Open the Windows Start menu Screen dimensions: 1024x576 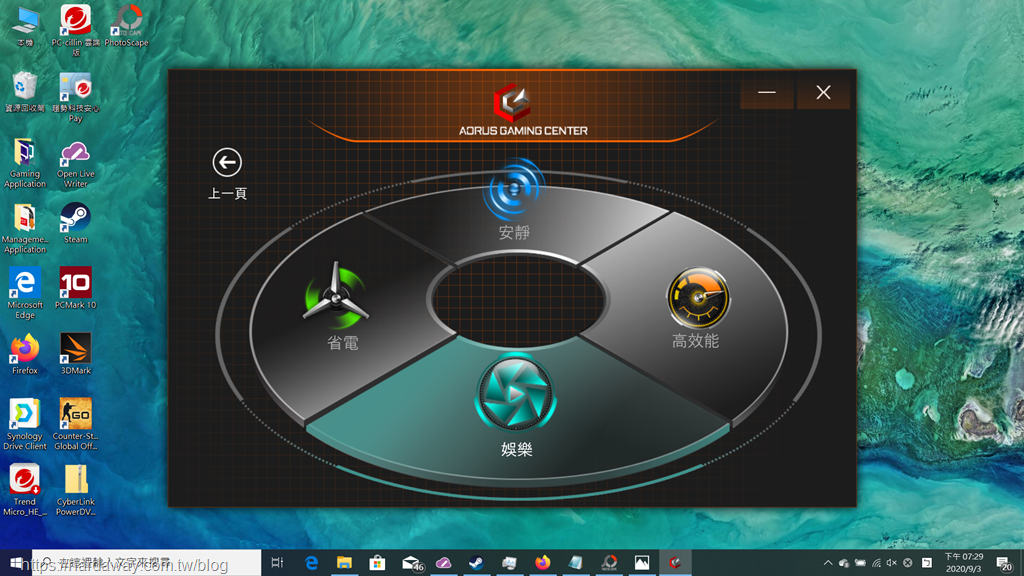(16, 563)
